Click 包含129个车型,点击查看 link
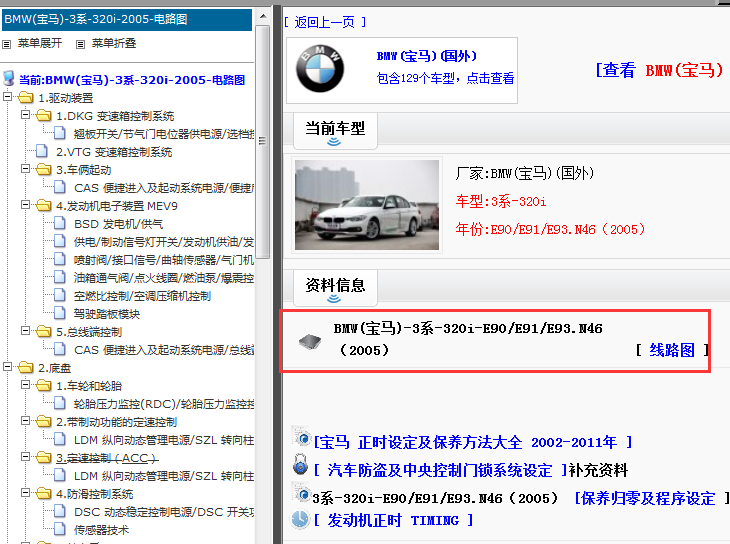This screenshot has width=730, height=544. (445, 78)
